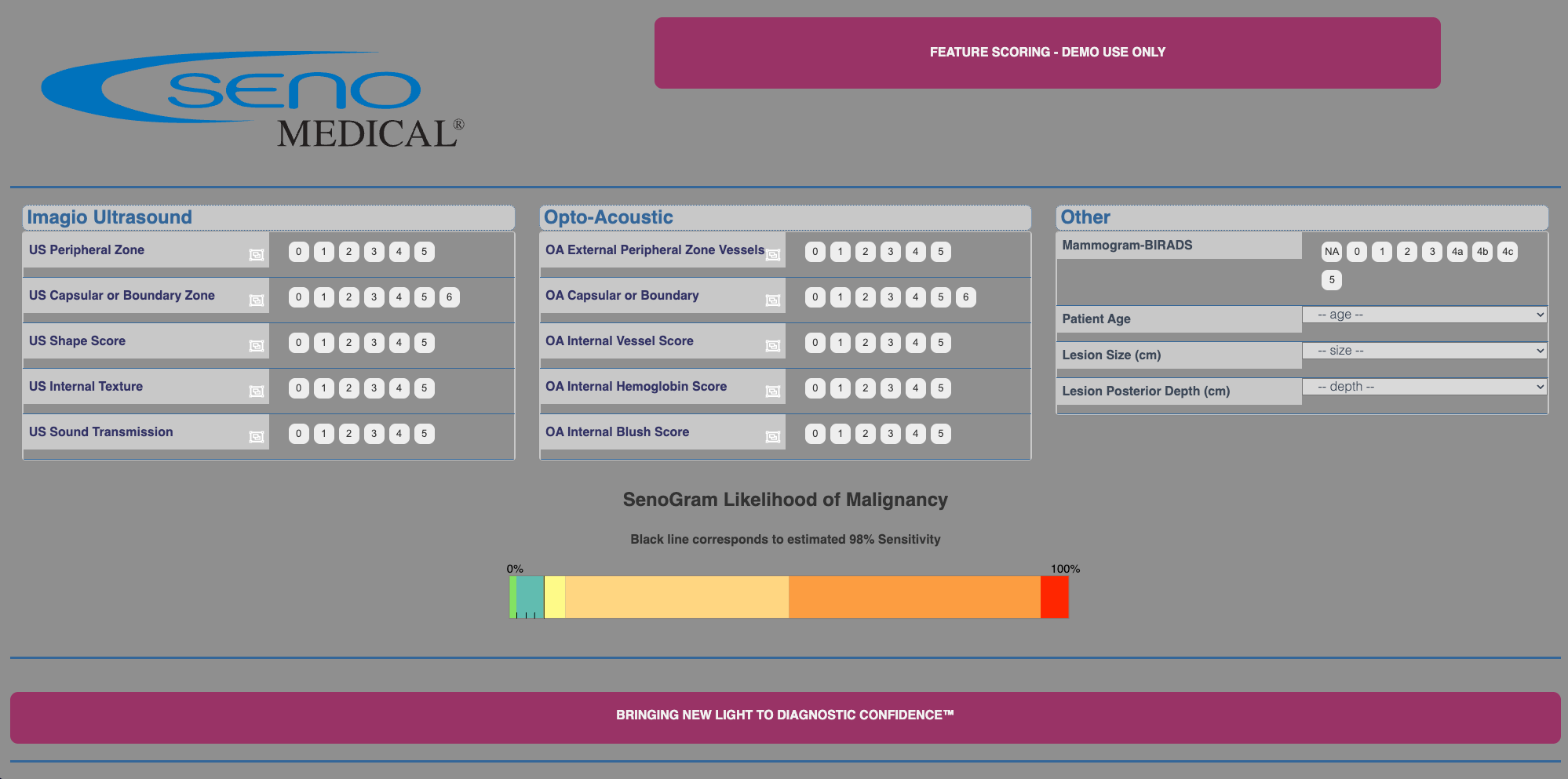
Task: Choose score 6 for OA Capsular or Boundary
Action: pos(966,297)
